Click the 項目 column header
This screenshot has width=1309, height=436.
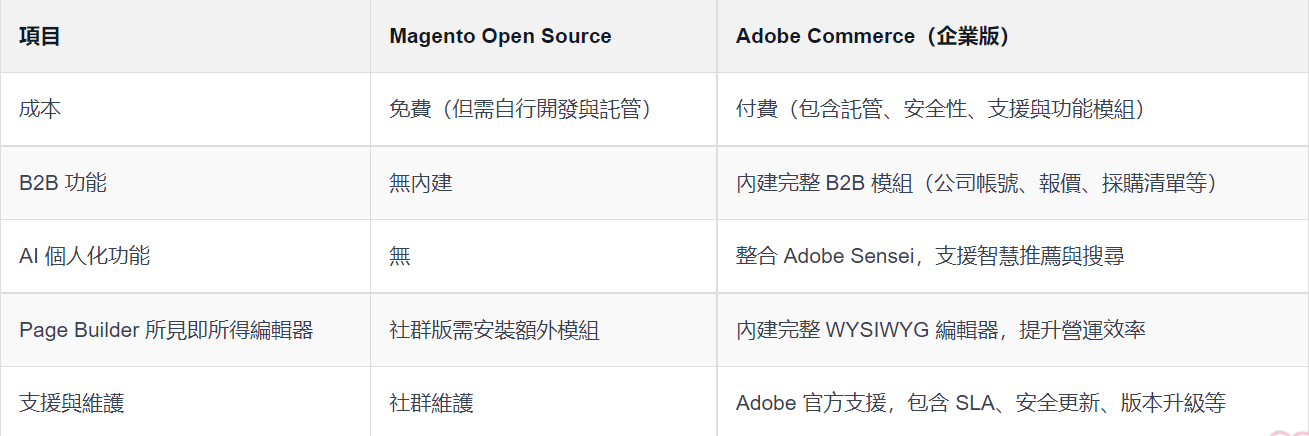[x=40, y=37]
